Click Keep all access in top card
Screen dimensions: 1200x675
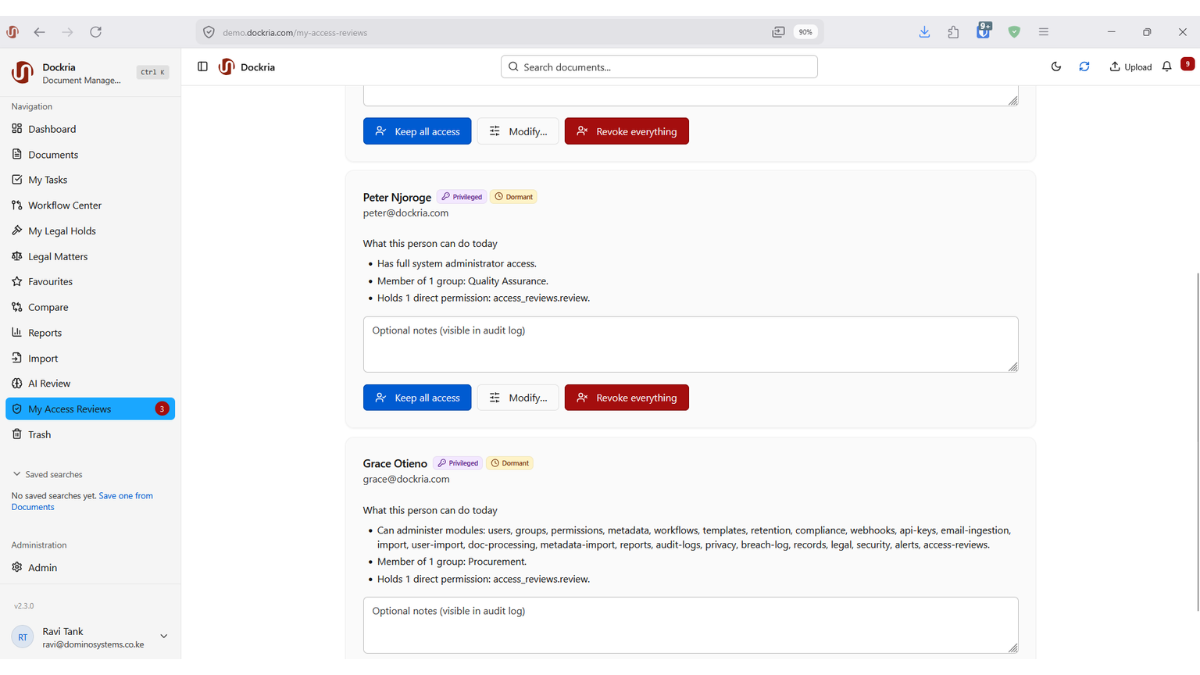pyautogui.click(x=417, y=131)
